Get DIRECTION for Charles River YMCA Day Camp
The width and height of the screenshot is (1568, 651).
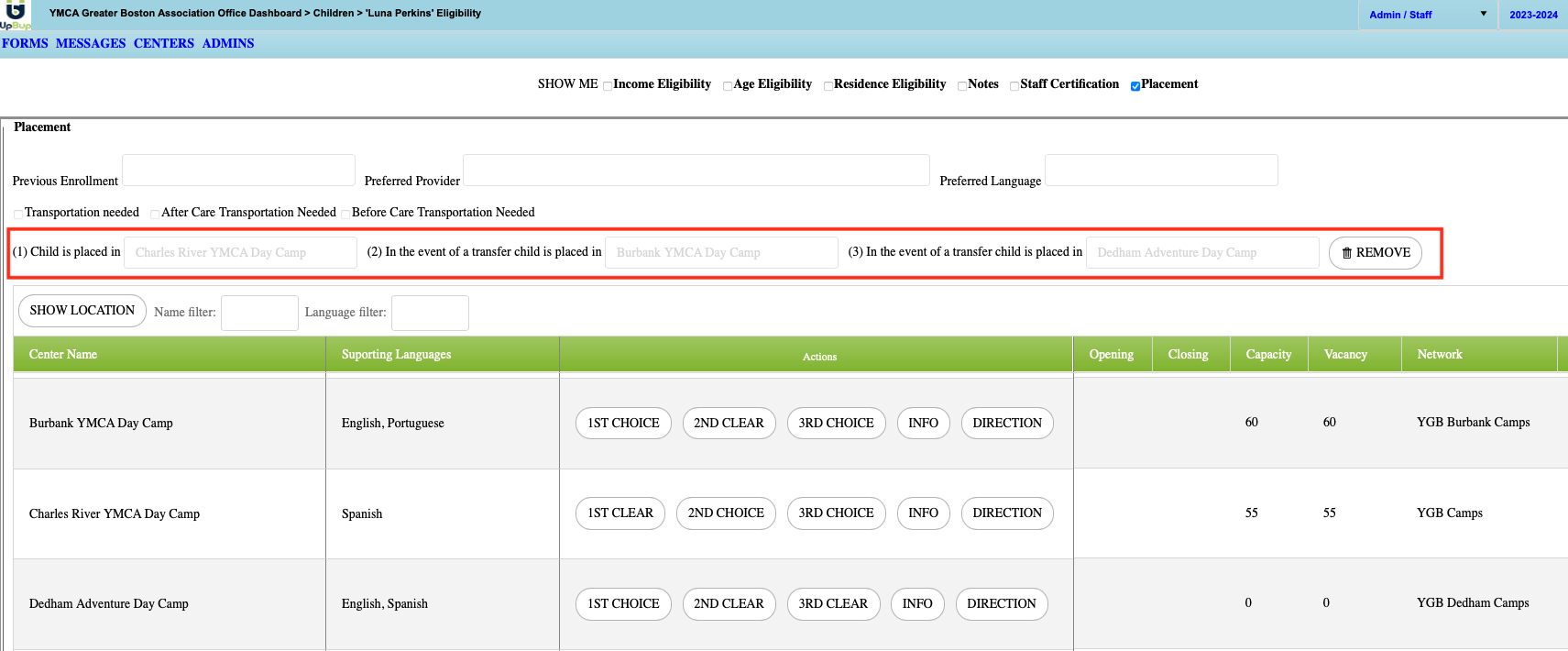point(1007,513)
